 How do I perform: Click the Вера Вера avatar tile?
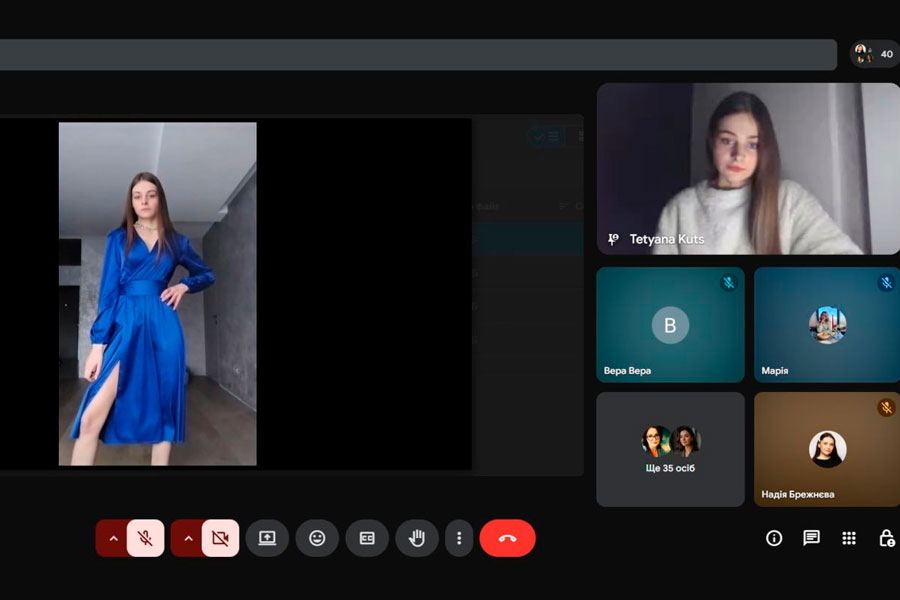pyautogui.click(x=670, y=325)
